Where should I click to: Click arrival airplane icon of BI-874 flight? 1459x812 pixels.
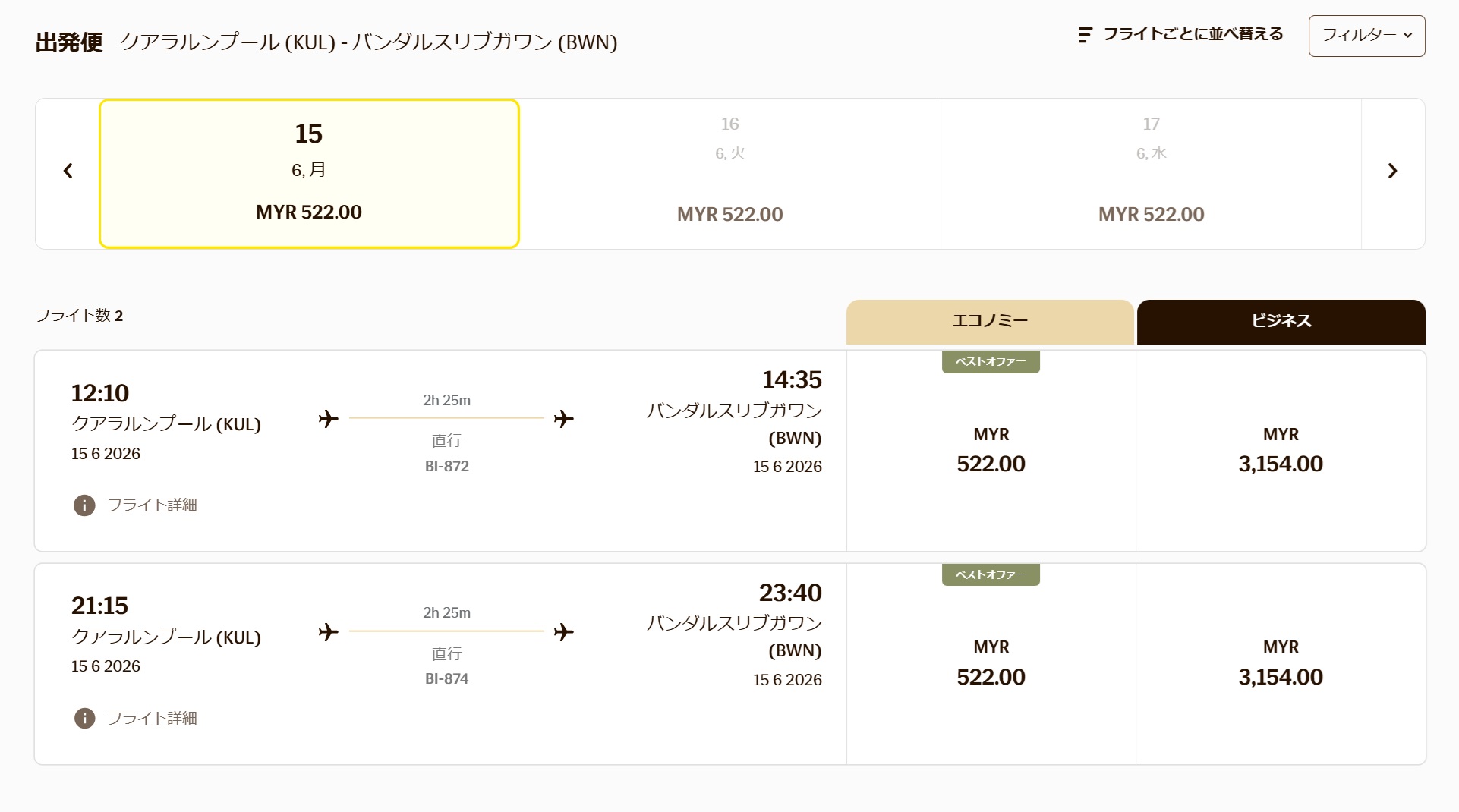[x=564, y=632]
